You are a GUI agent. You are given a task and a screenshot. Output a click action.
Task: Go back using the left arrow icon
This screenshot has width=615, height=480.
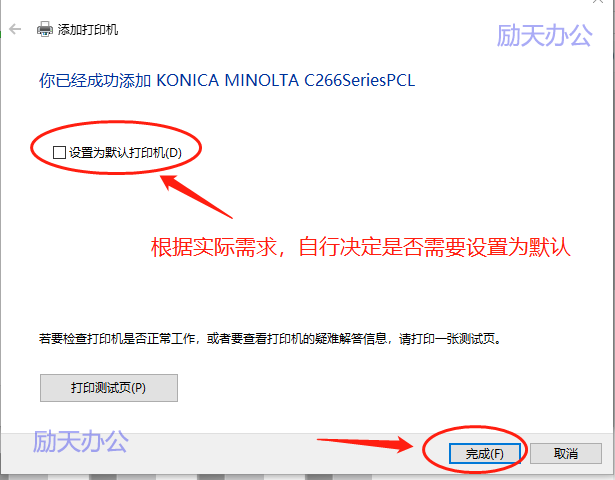pos(15,29)
